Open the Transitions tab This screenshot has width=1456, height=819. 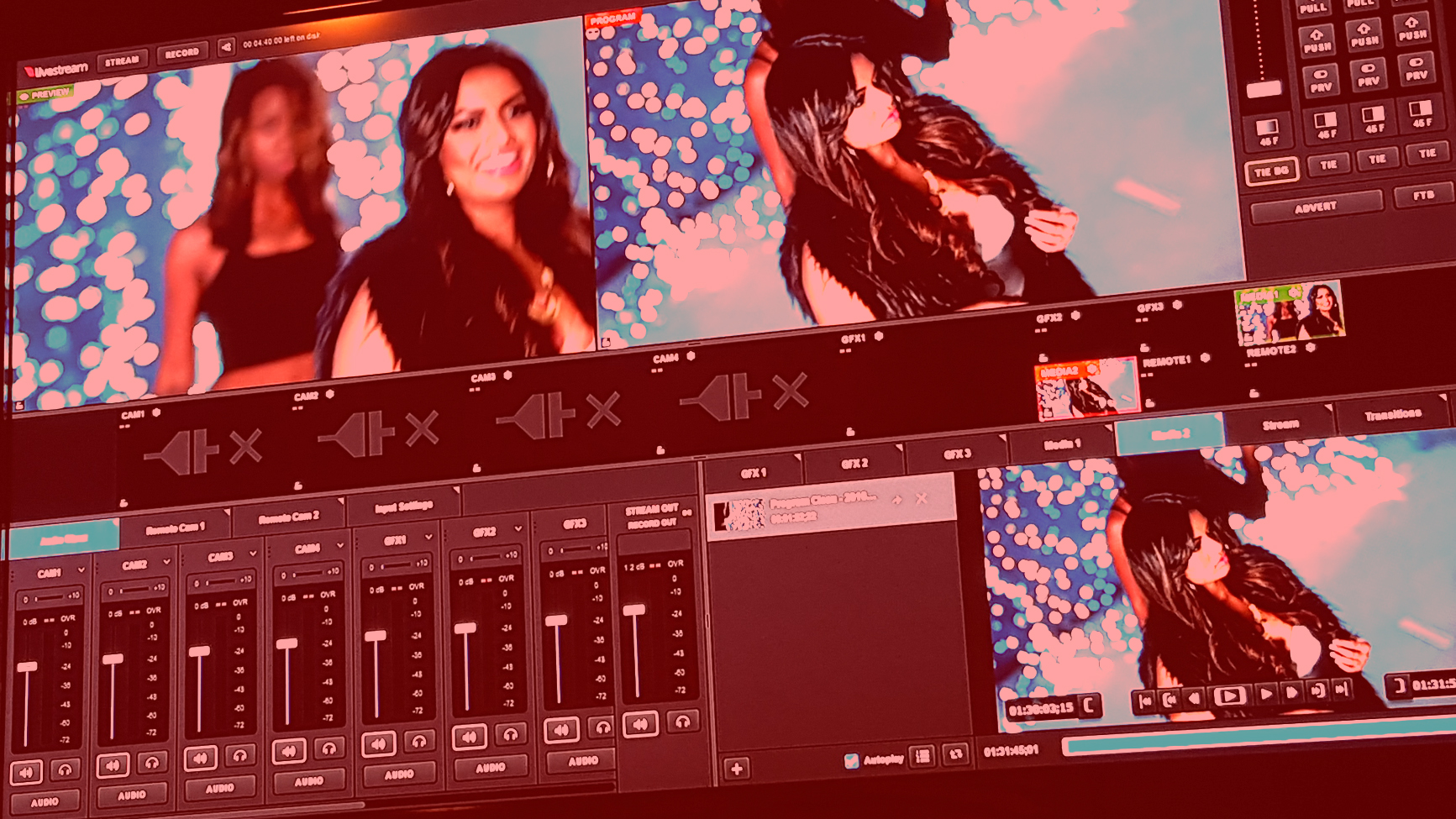1393,415
